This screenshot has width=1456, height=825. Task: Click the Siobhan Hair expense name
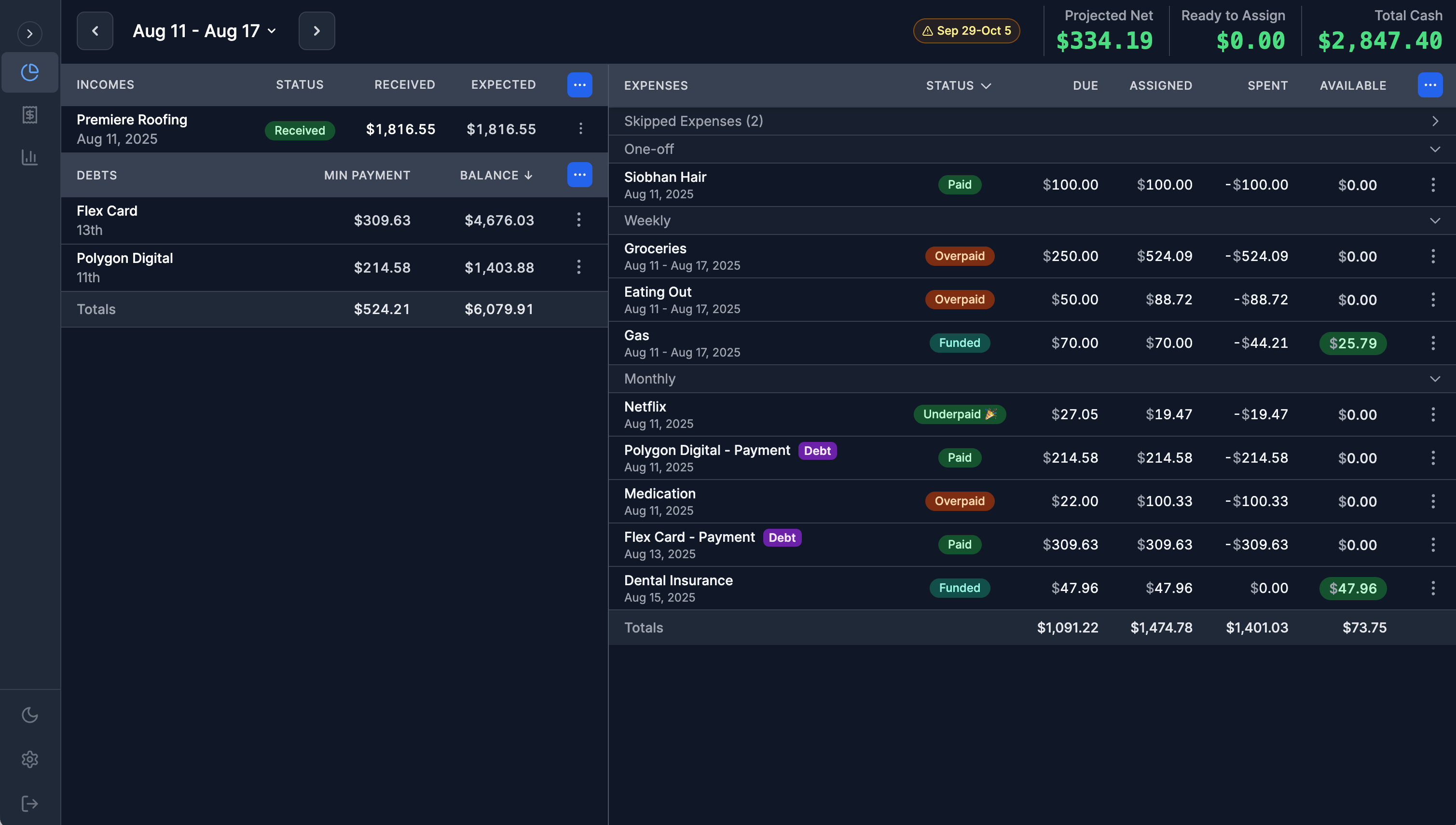pos(665,177)
